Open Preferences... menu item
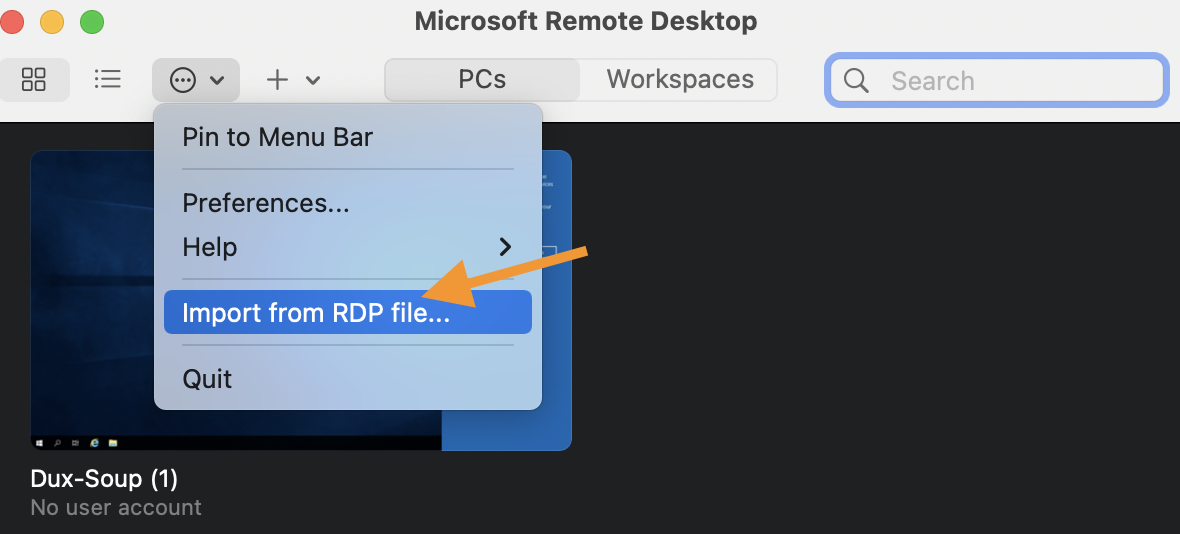The width and height of the screenshot is (1180, 534). tap(348, 203)
